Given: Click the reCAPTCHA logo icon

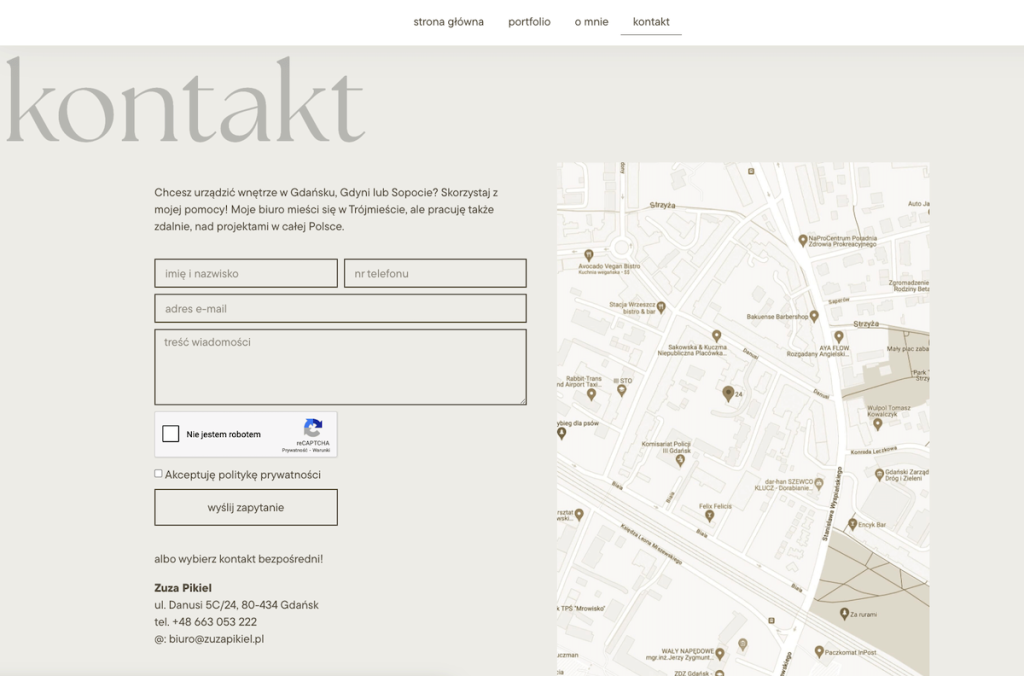Looking at the screenshot, I should point(313,427).
